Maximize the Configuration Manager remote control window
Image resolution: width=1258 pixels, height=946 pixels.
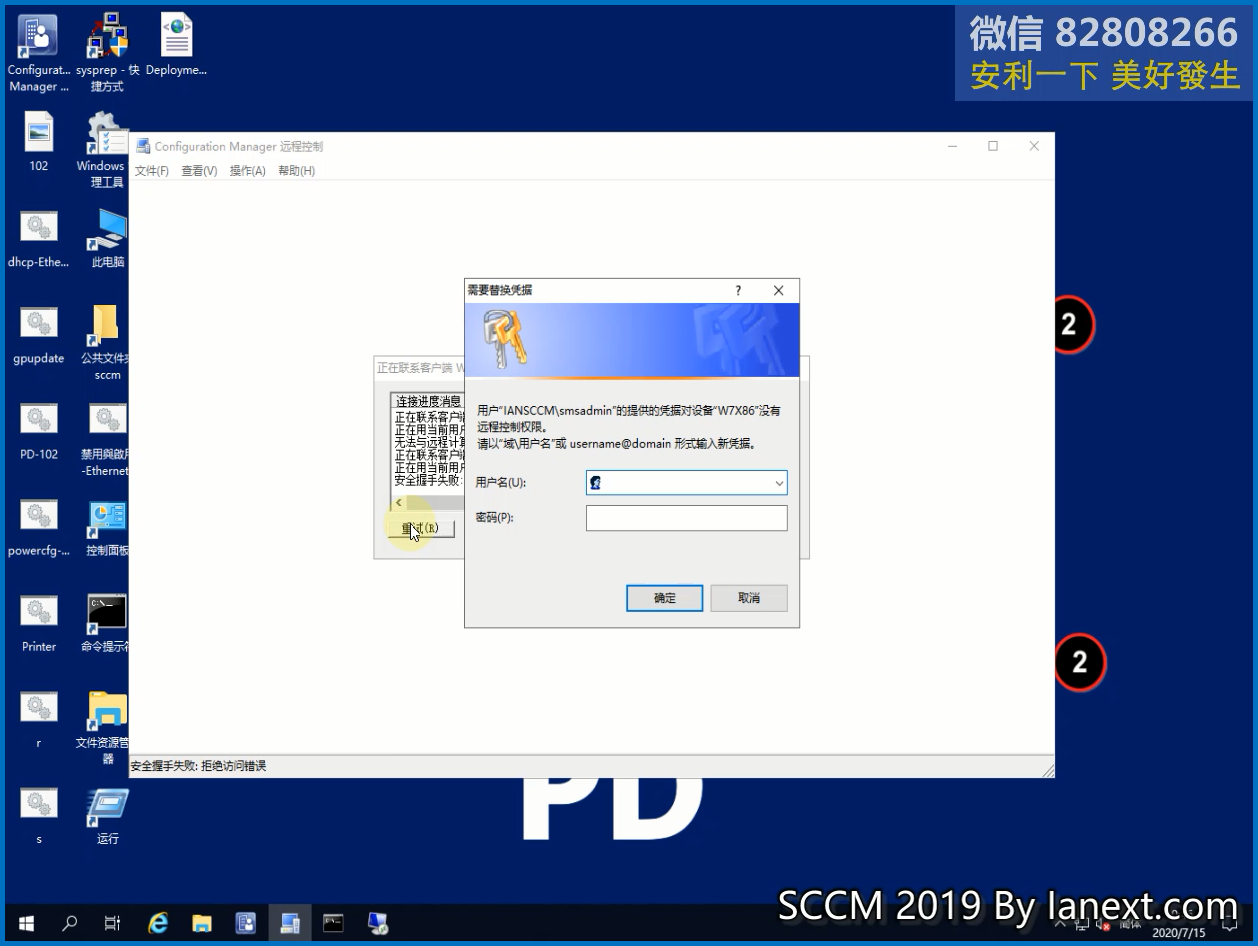coord(993,146)
